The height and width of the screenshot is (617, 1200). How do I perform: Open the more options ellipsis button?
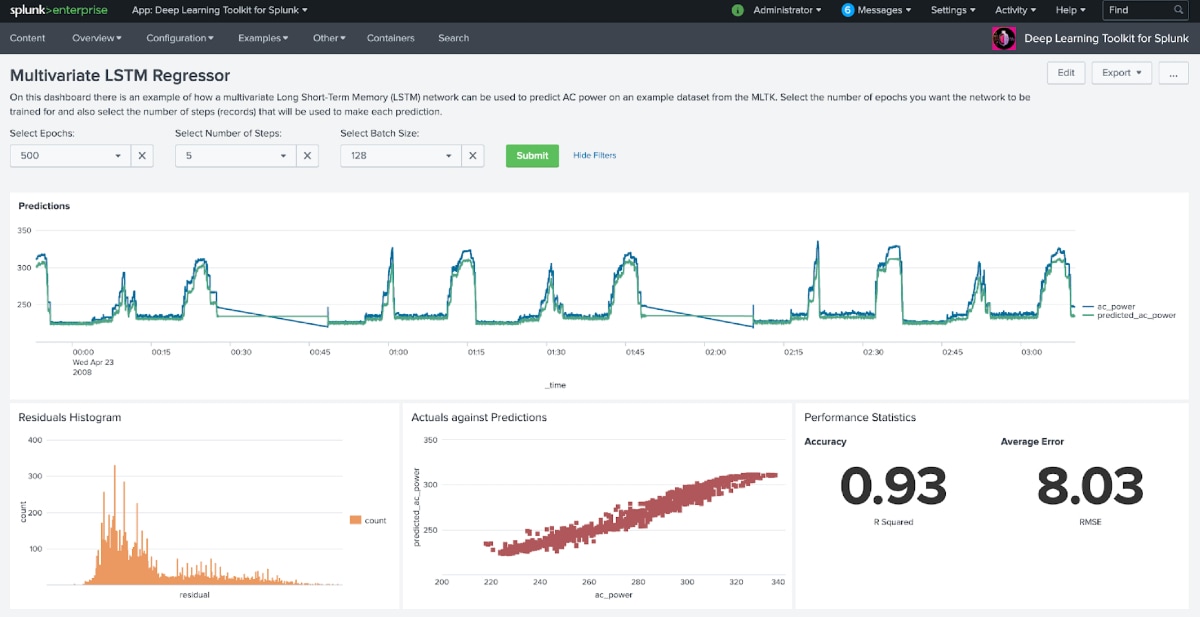(x=1173, y=73)
